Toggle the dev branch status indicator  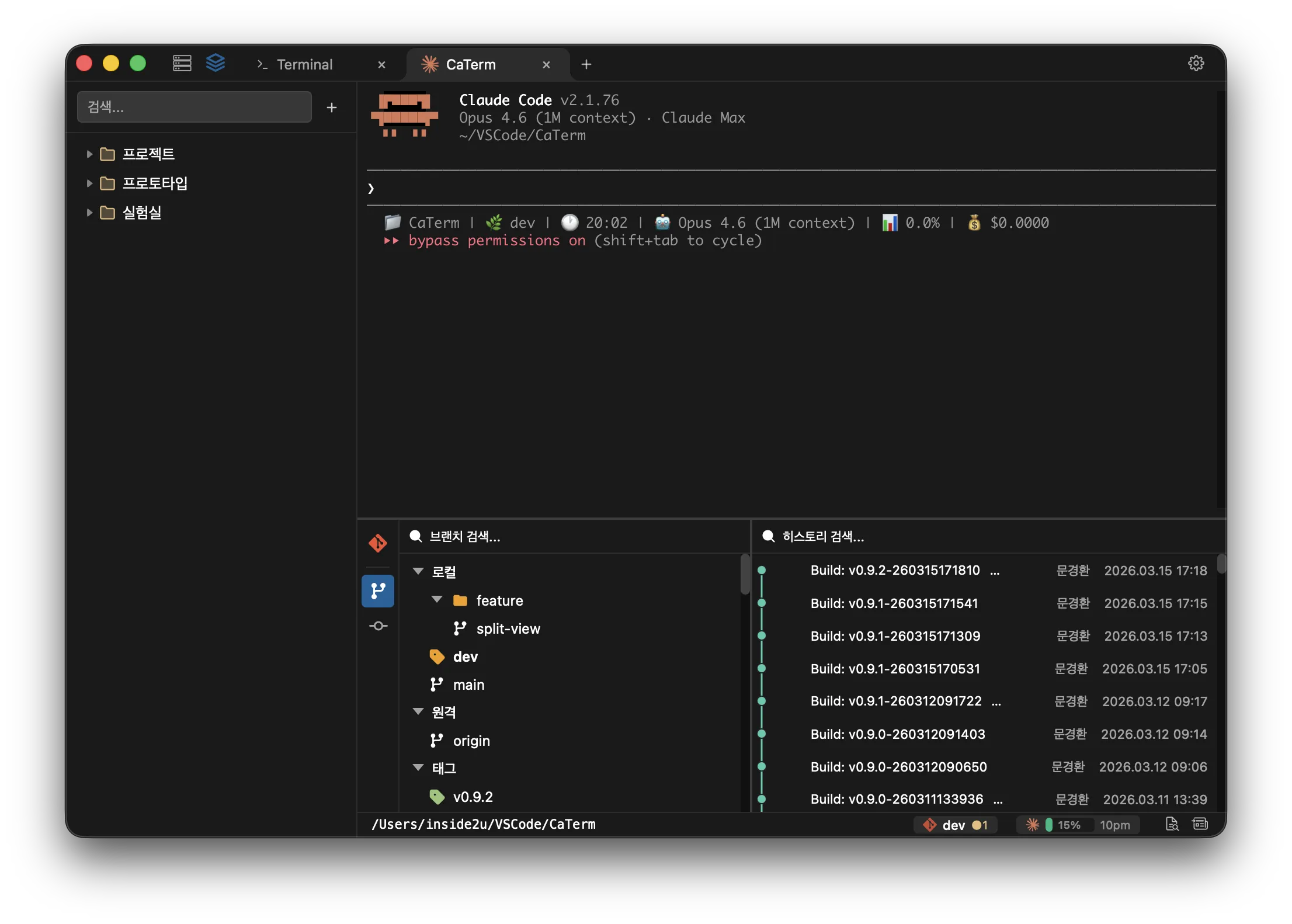(955, 825)
